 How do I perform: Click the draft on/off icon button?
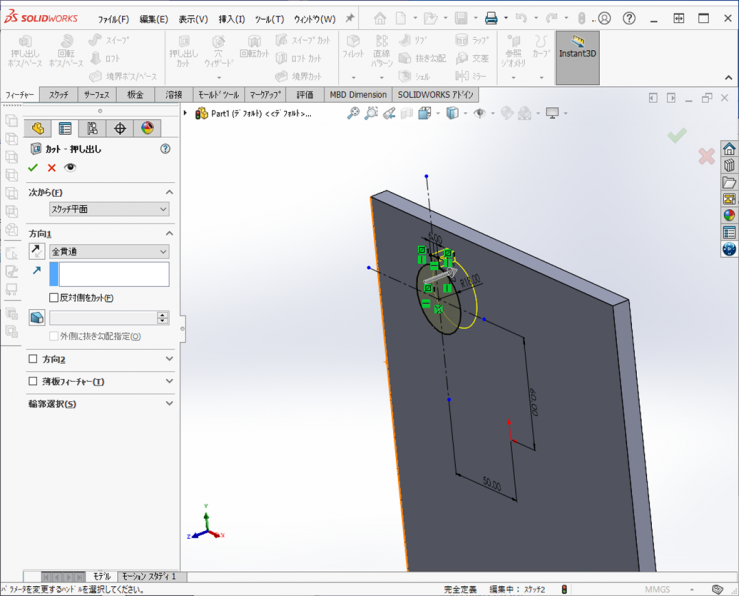point(37,318)
